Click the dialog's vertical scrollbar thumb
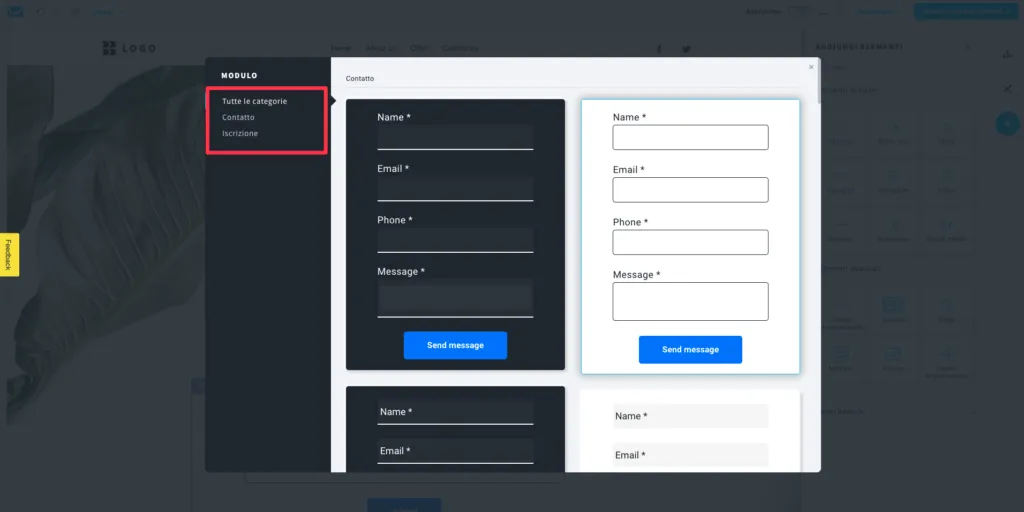The height and width of the screenshot is (512, 1024). click(818, 82)
